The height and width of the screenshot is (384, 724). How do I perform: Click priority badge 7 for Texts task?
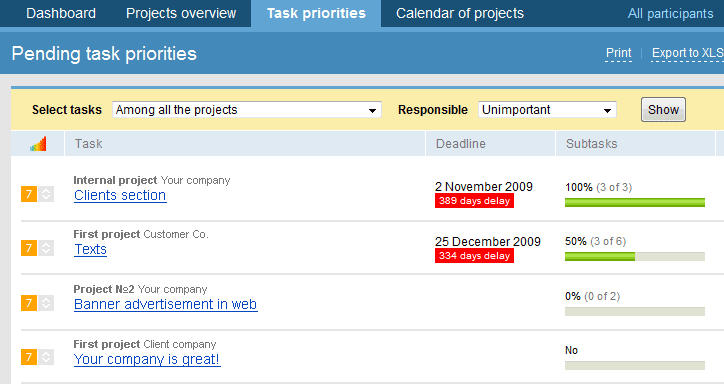[29, 248]
